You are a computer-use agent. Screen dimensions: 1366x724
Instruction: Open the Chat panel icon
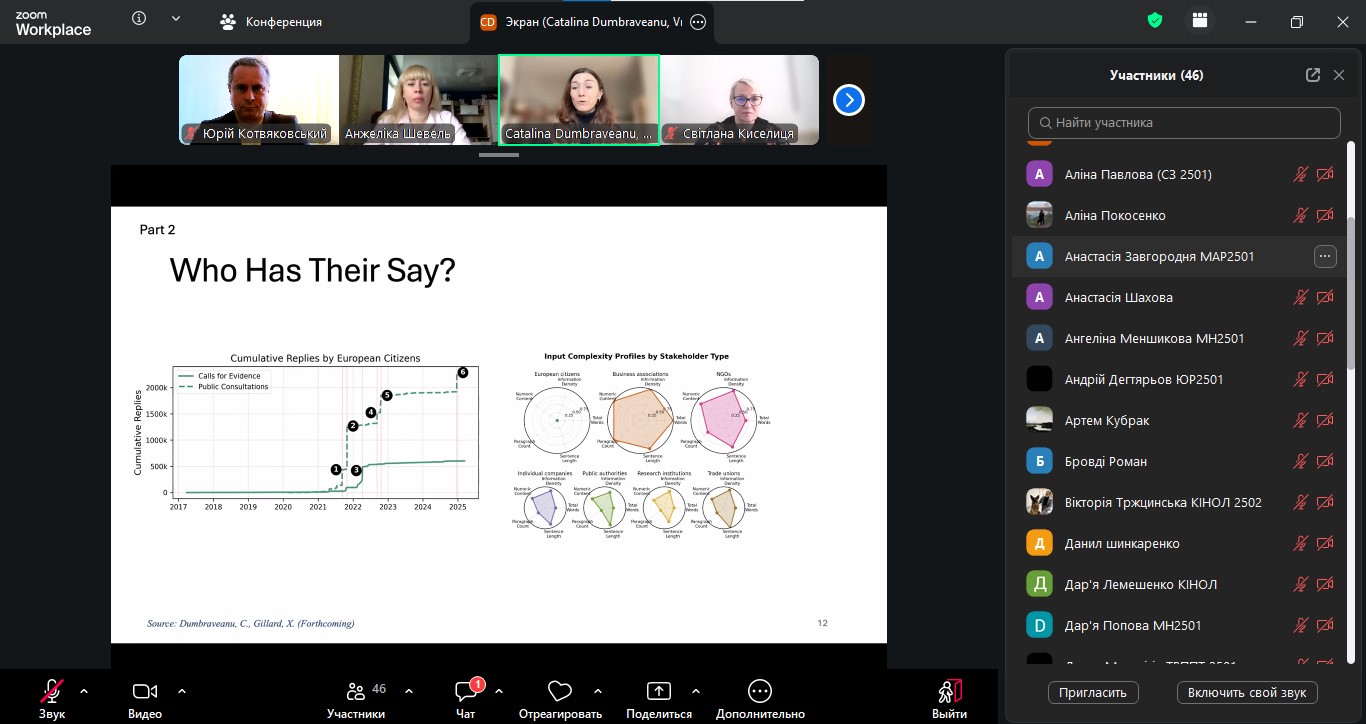coord(466,691)
